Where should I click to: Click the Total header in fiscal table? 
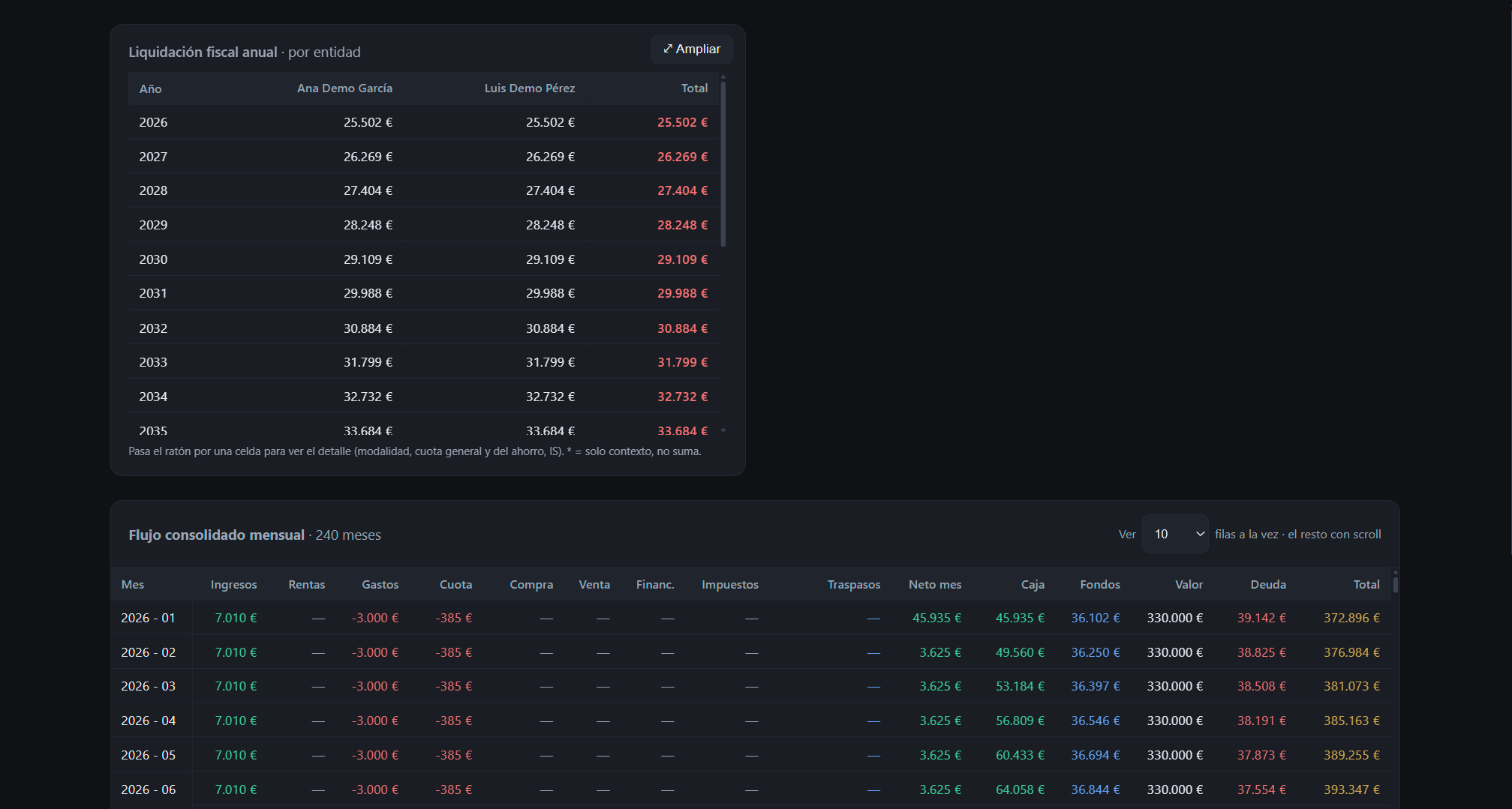pyautogui.click(x=694, y=88)
